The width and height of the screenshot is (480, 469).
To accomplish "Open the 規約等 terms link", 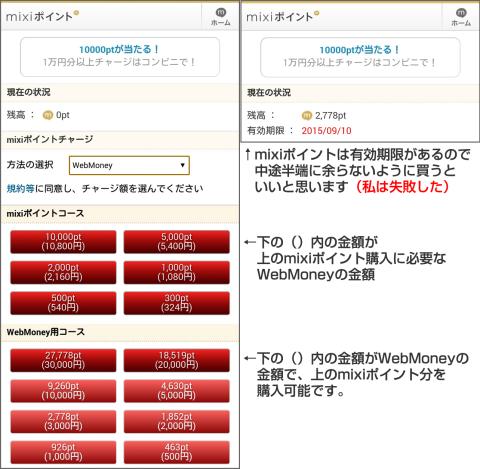I will 20,188.
